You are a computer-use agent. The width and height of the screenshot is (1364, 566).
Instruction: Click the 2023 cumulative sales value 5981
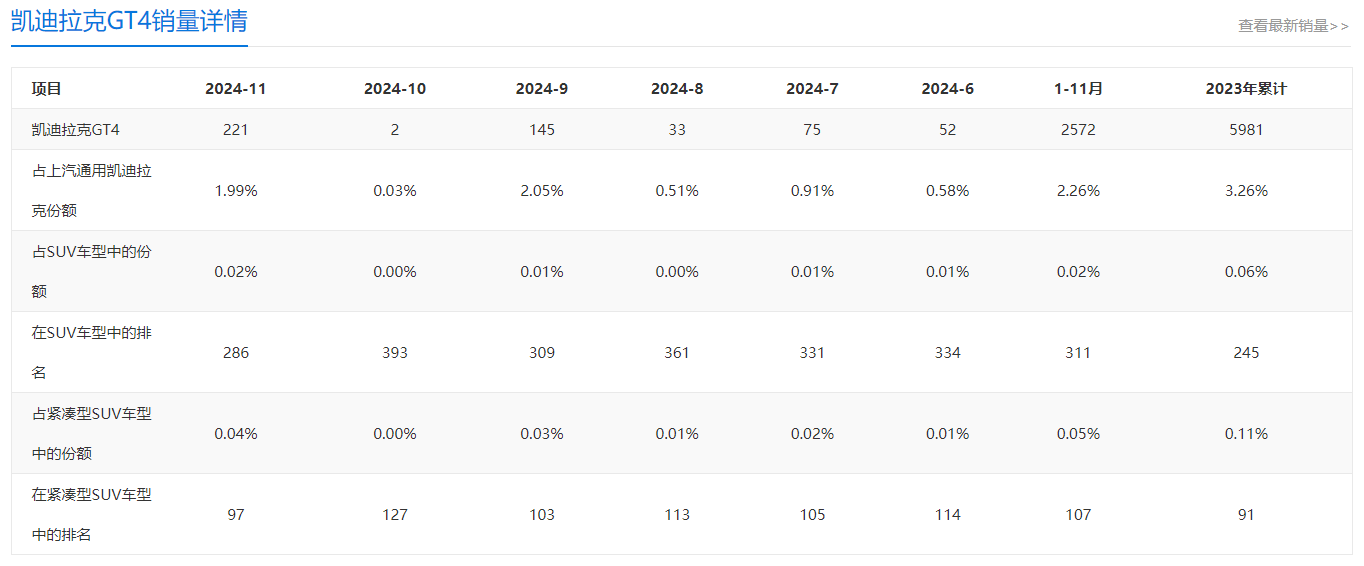tap(1246, 130)
